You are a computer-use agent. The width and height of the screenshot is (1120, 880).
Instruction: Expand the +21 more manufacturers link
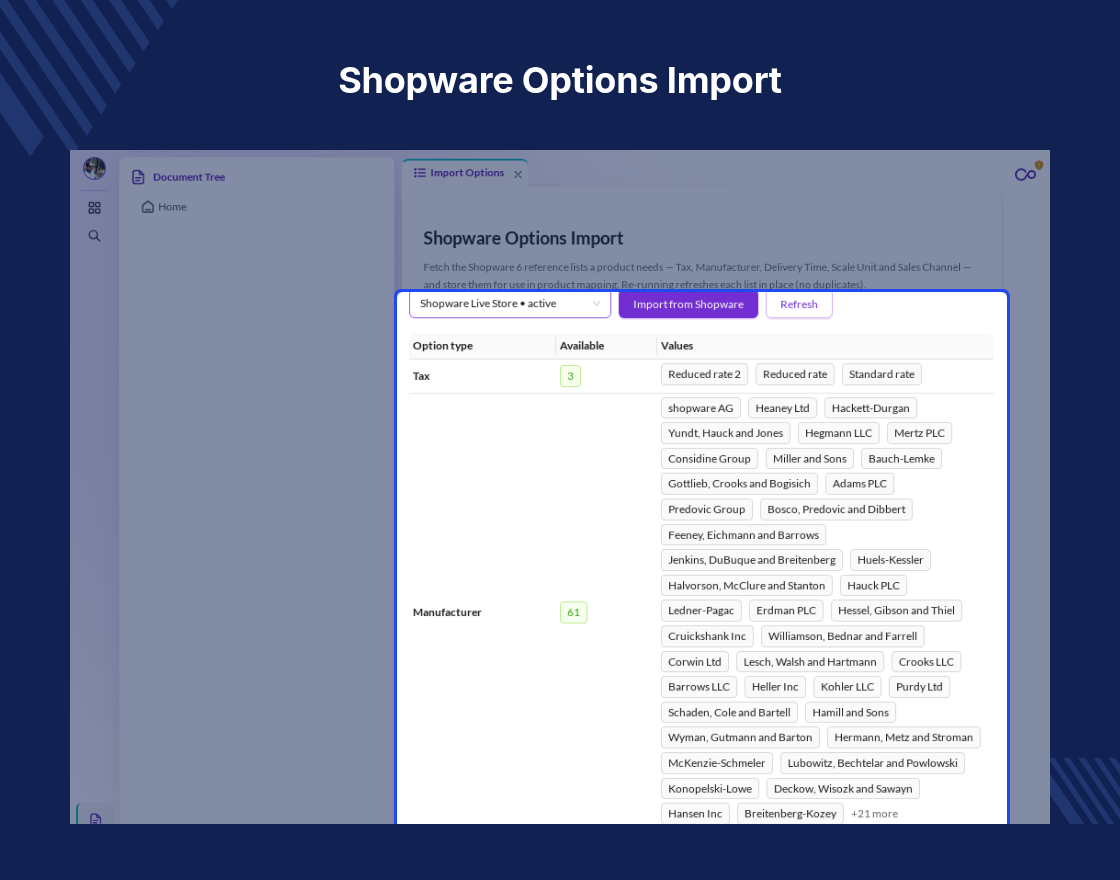pos(874,814)
